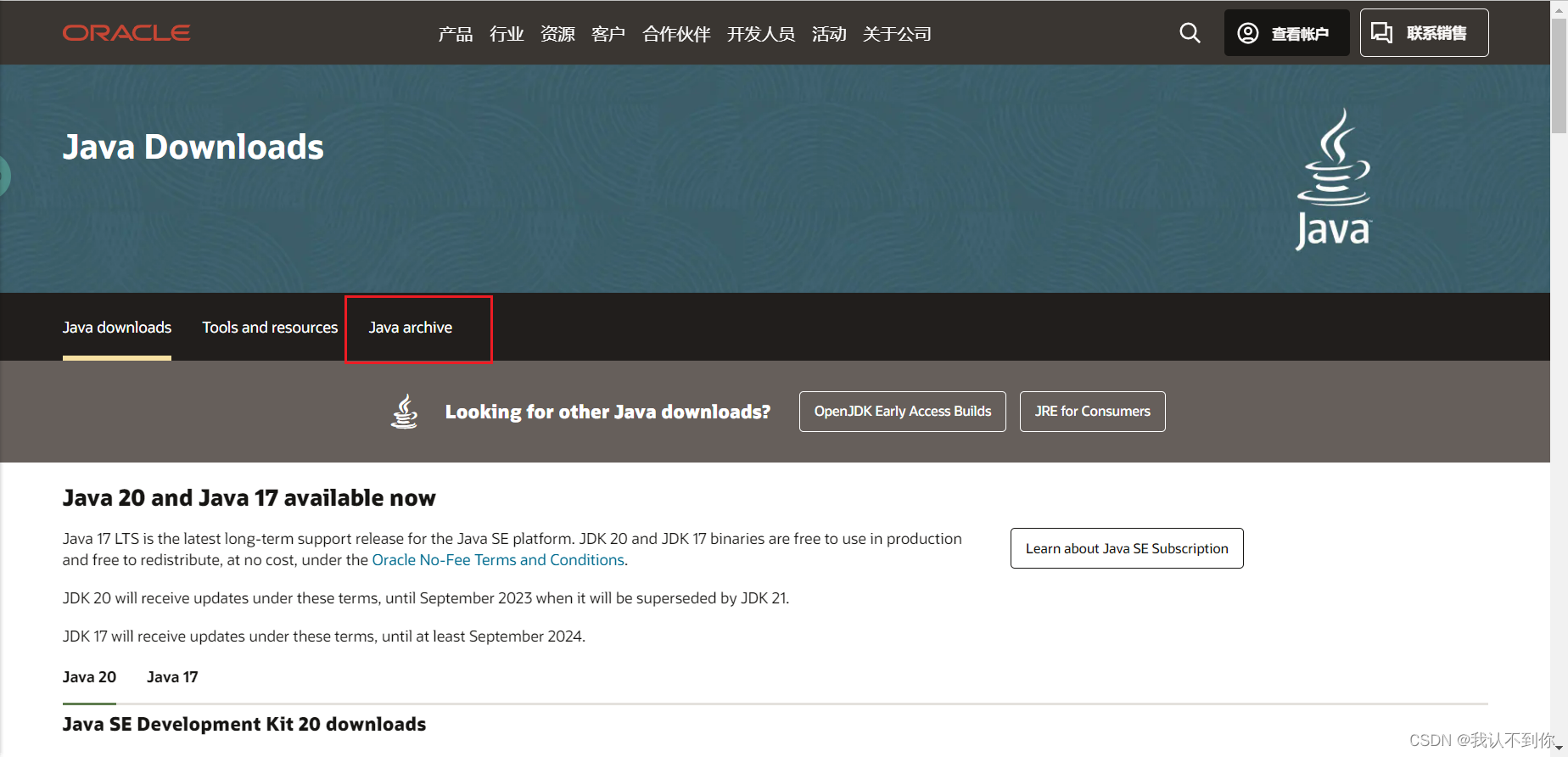Click the Java coffee cup logo in banner
Screen dimensions: 1568x757
pyautogui.click(x=1333, y=179)
